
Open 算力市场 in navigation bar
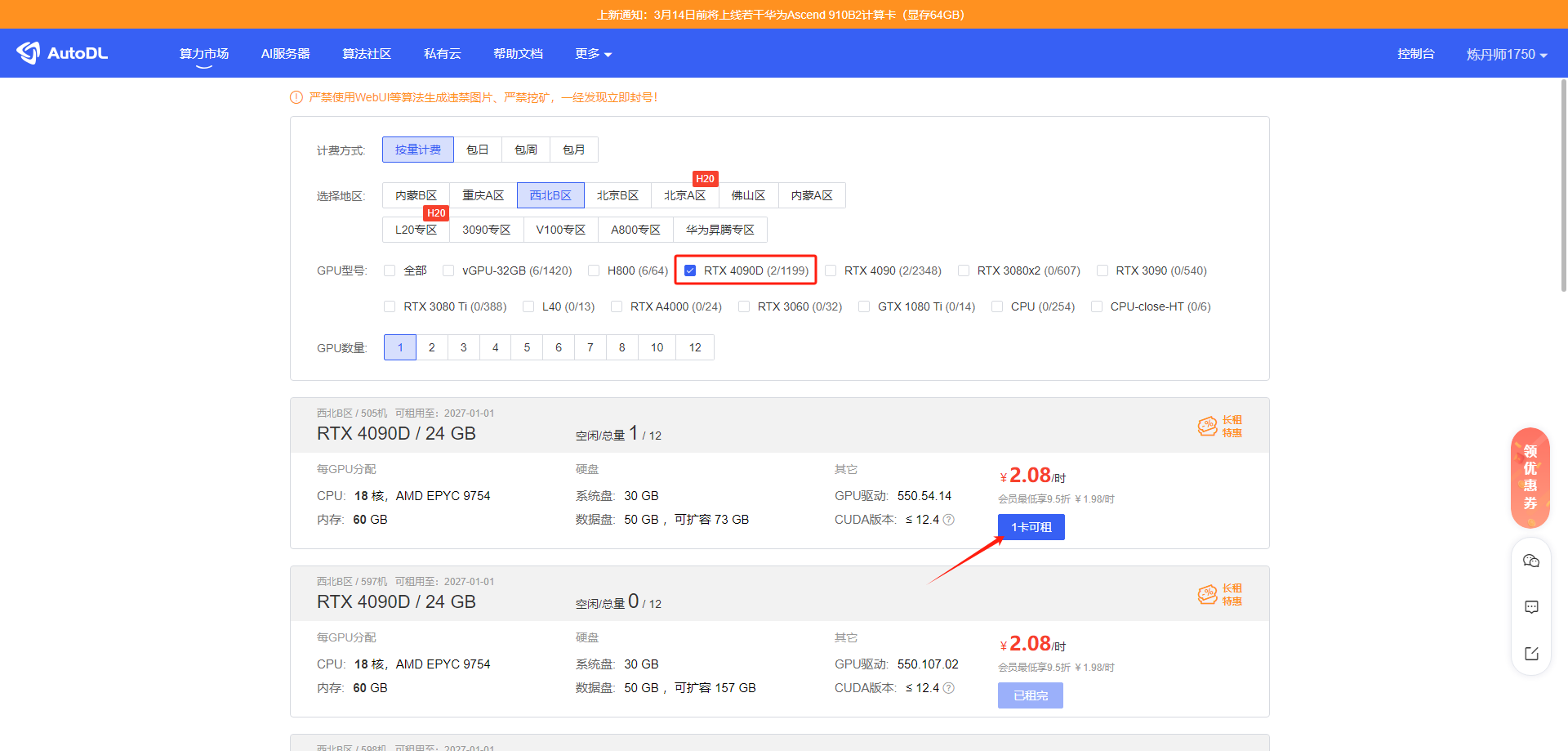point(204,54)
